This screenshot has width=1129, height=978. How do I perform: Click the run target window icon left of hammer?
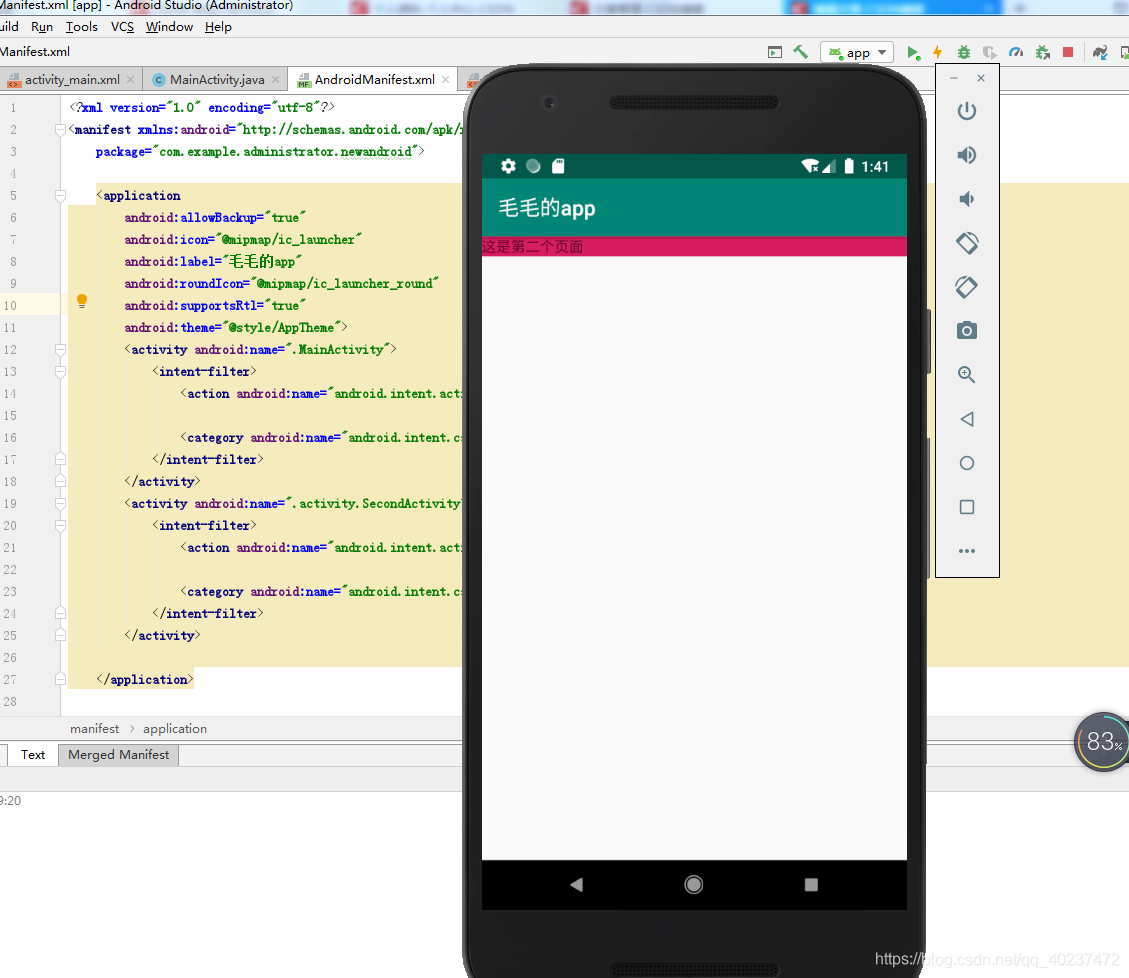775,52
